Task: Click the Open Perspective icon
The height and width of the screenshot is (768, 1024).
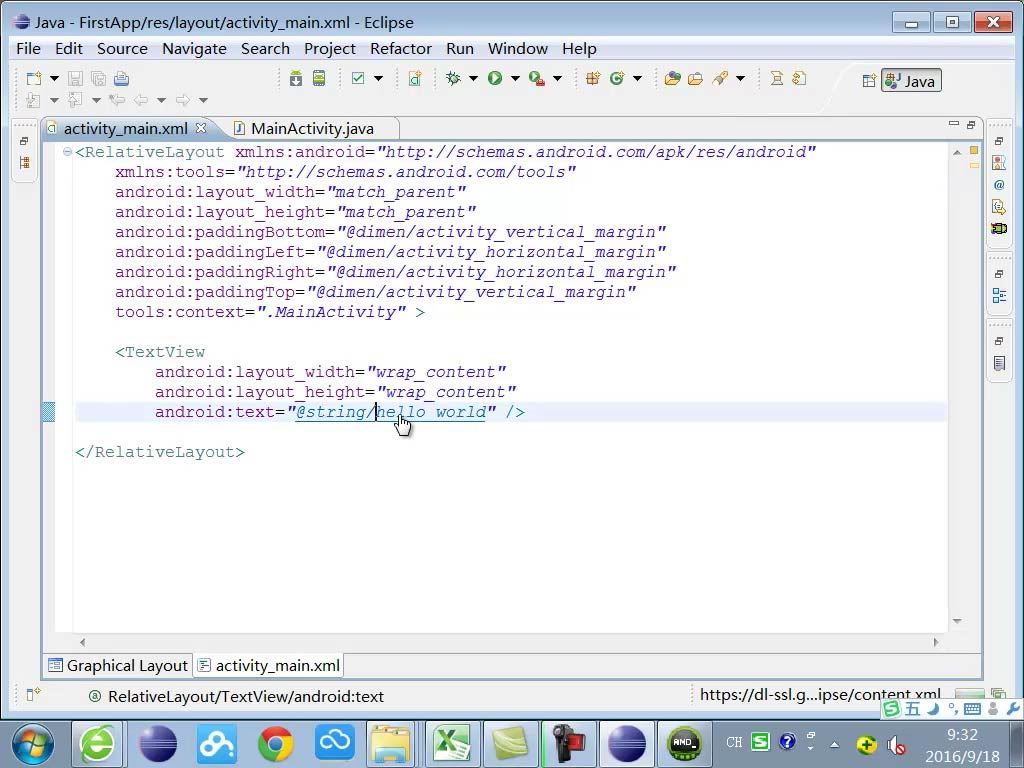Action: (869, 81)
